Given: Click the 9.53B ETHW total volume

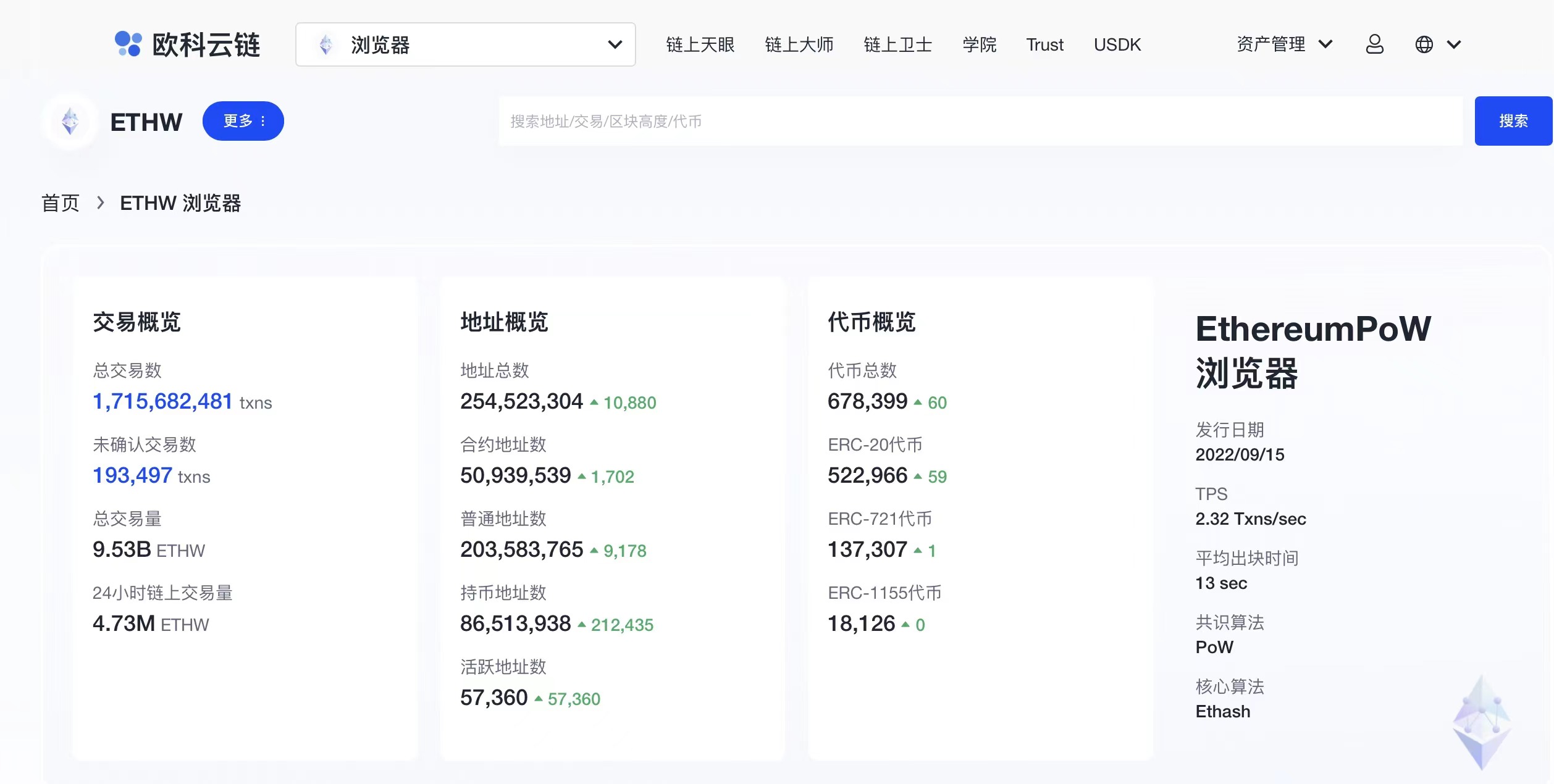Looking at the screenshot, I should pos(149,549).
